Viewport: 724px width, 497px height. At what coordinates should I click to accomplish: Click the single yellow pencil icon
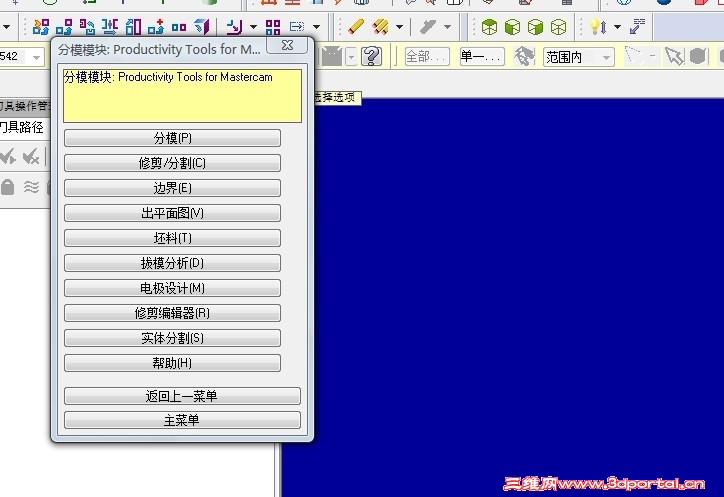(356, 26)
